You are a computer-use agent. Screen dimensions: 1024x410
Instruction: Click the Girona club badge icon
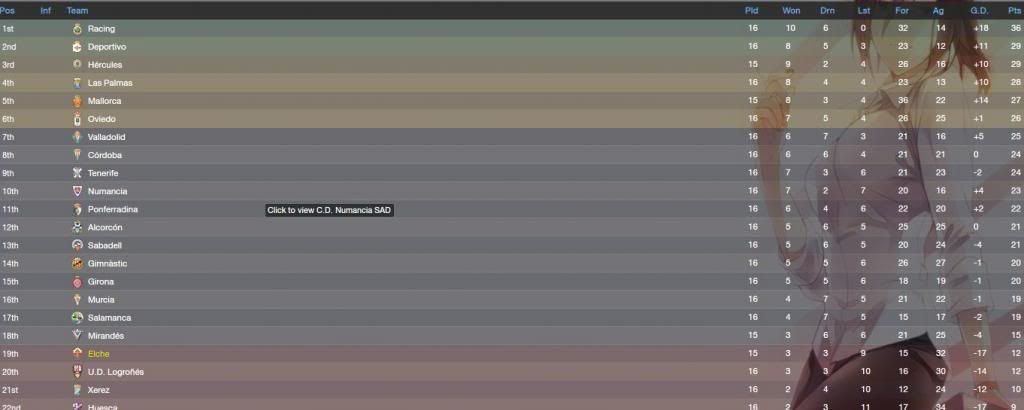pyautogui.click(x=77, y=282)
